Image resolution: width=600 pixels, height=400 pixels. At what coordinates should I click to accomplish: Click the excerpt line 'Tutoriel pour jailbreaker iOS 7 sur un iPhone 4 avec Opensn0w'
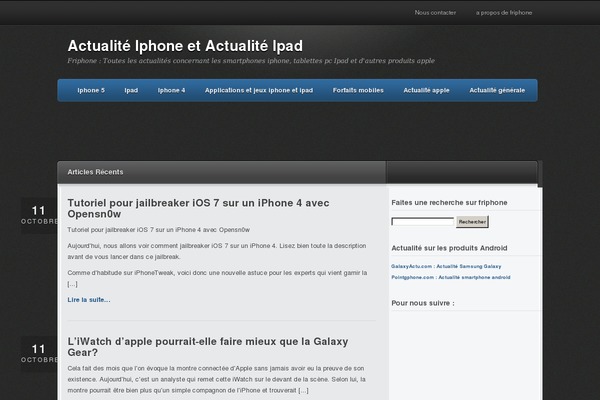point(158,230)
